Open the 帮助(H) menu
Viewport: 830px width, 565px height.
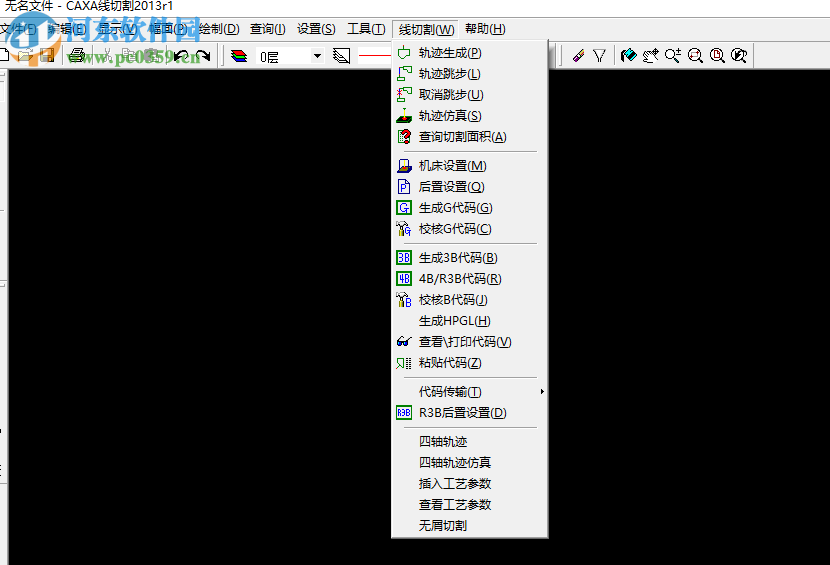[485, 29]
